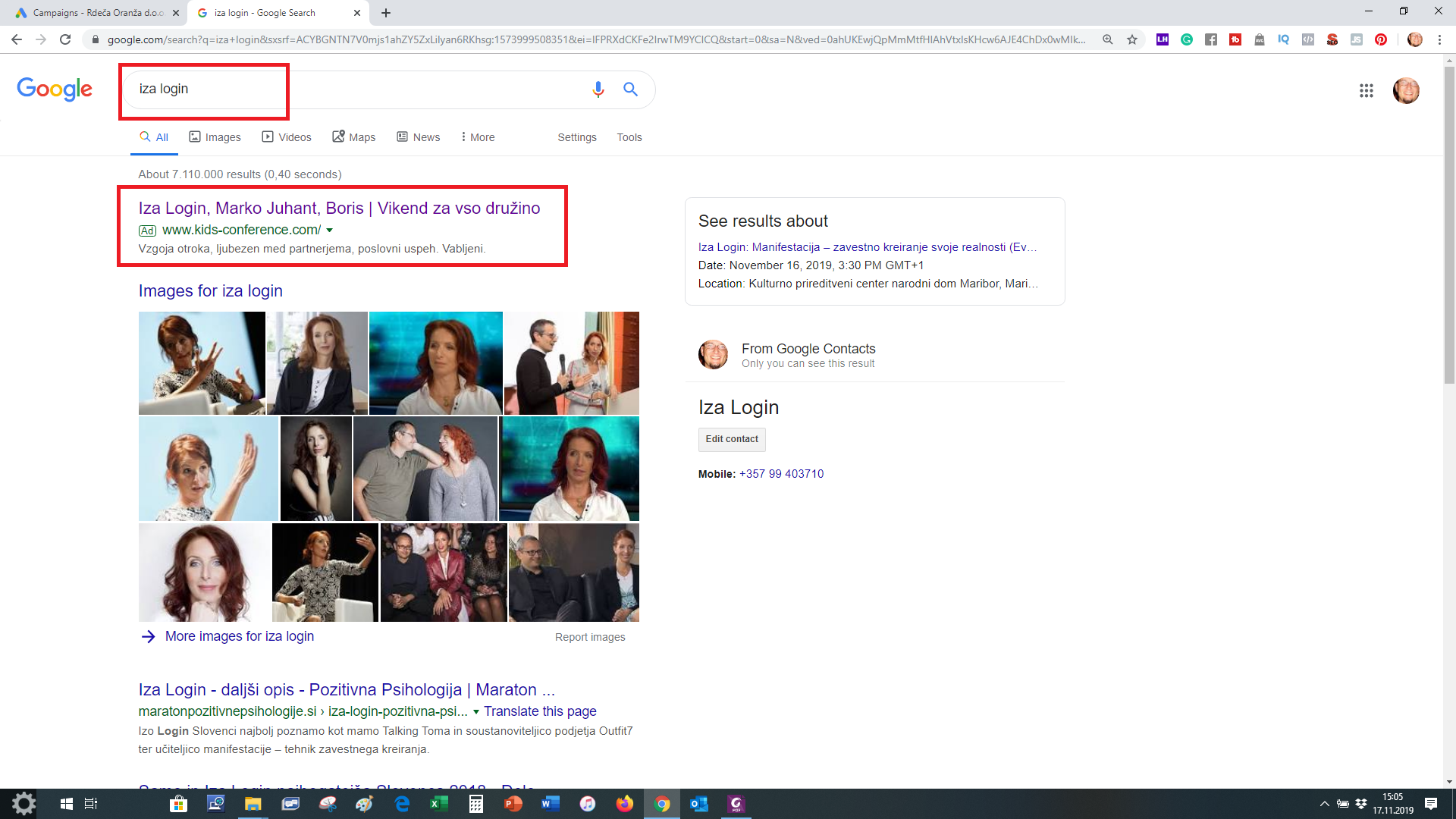Viewport: 1456px width, 819px height.
Task: Open the More search filters menu
Action: tap(477, 137)
